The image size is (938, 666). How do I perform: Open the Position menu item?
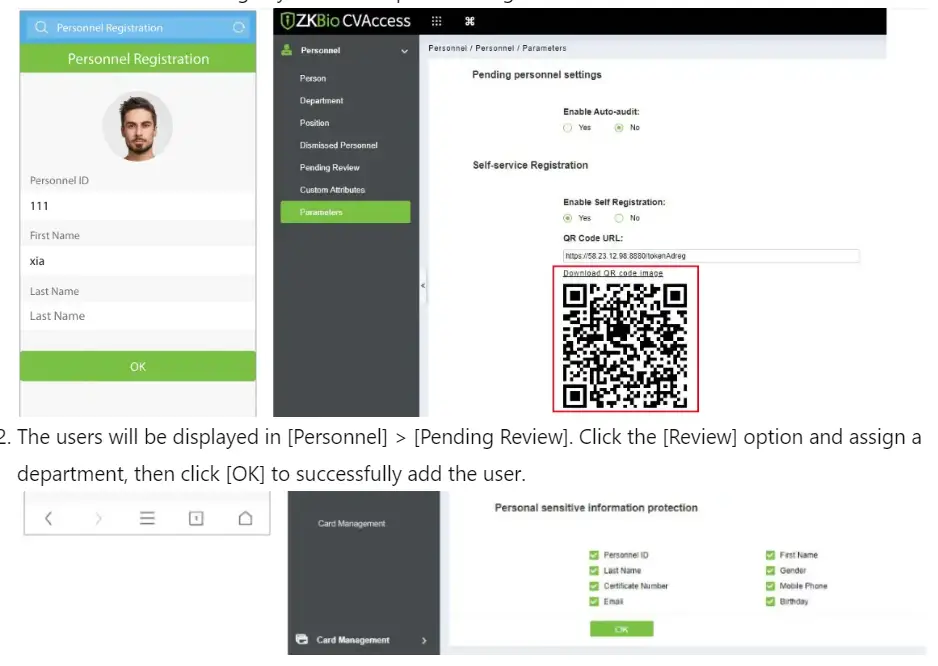[315, 123]
